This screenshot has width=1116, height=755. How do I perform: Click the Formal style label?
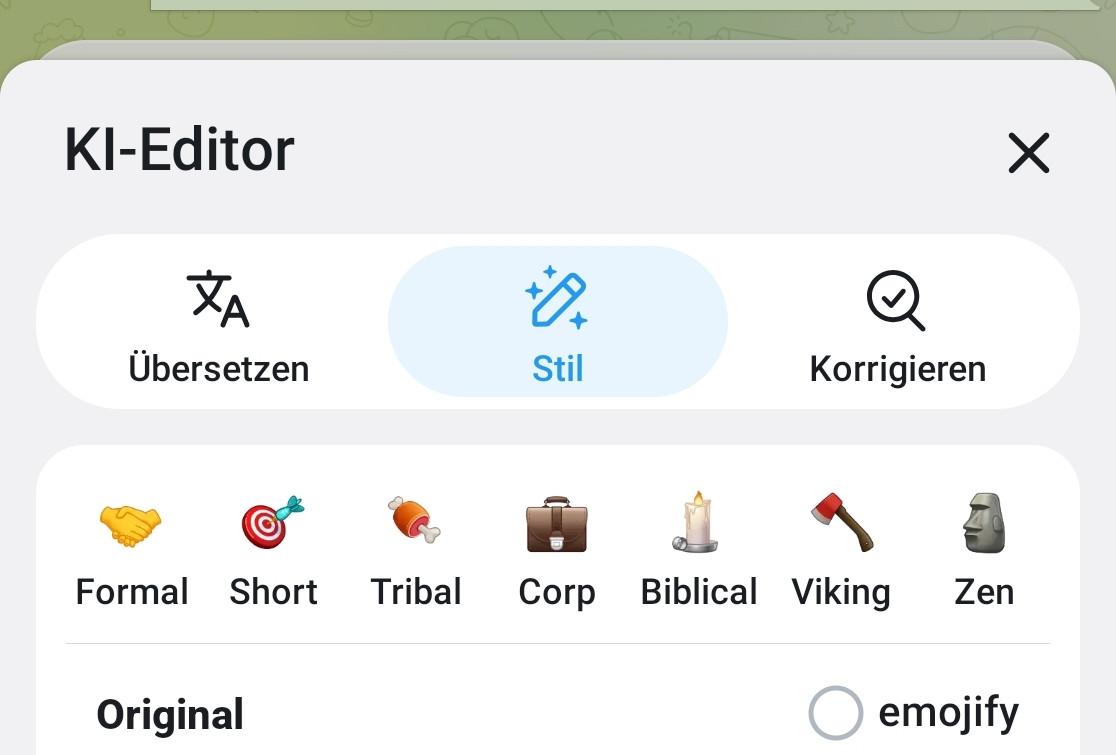132,592
